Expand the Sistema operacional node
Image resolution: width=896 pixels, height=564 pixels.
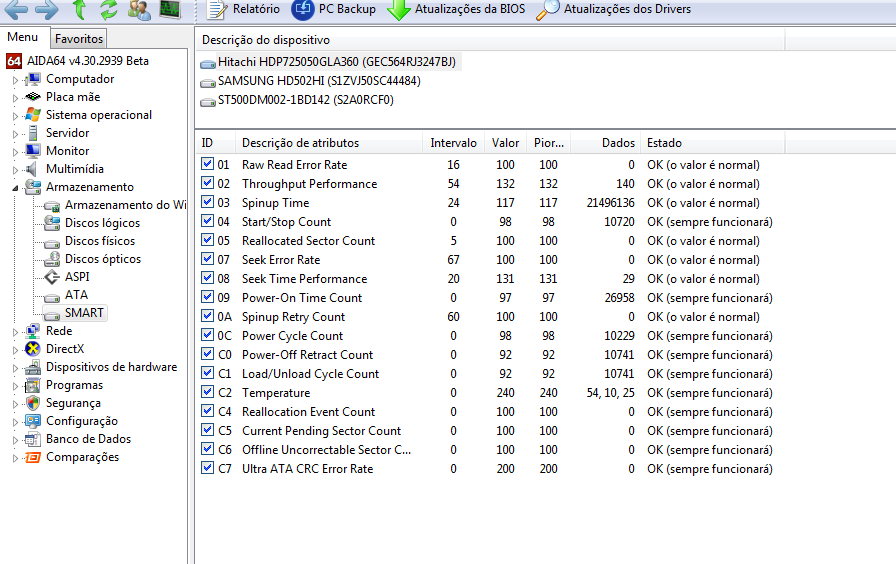point(15,116)
